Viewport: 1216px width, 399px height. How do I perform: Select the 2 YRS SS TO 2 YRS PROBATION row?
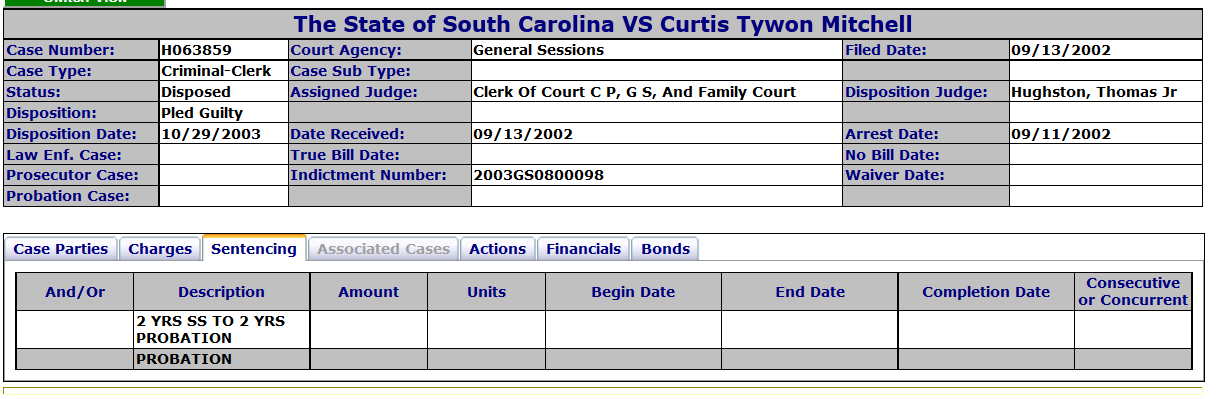604,330
